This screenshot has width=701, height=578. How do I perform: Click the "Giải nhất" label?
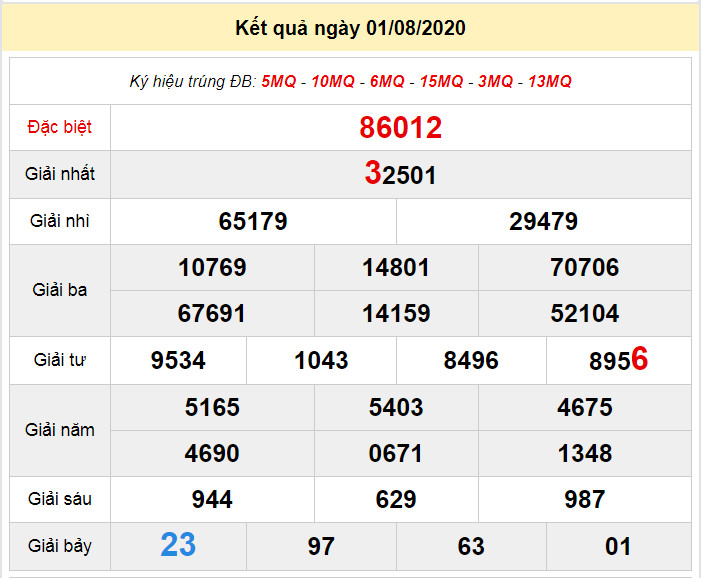59,174
